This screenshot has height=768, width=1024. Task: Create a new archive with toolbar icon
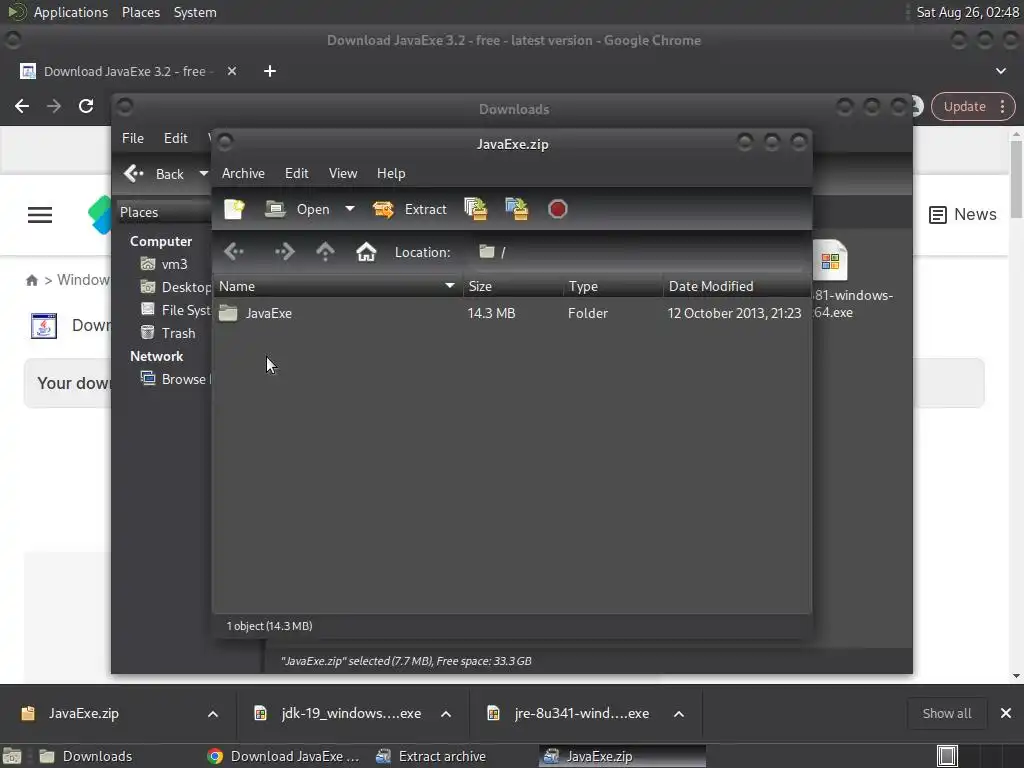234,209
